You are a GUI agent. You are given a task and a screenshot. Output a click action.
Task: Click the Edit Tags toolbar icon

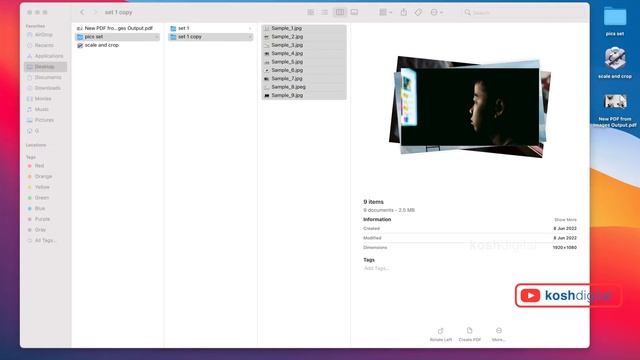[418, 12]
